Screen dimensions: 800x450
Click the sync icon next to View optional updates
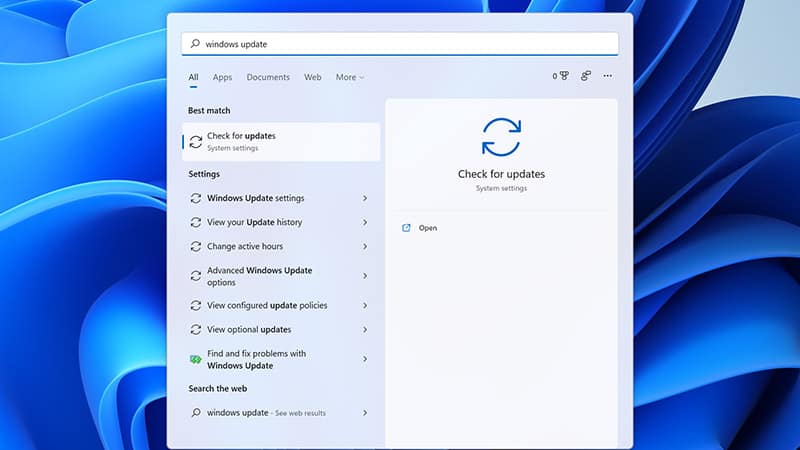195,330
